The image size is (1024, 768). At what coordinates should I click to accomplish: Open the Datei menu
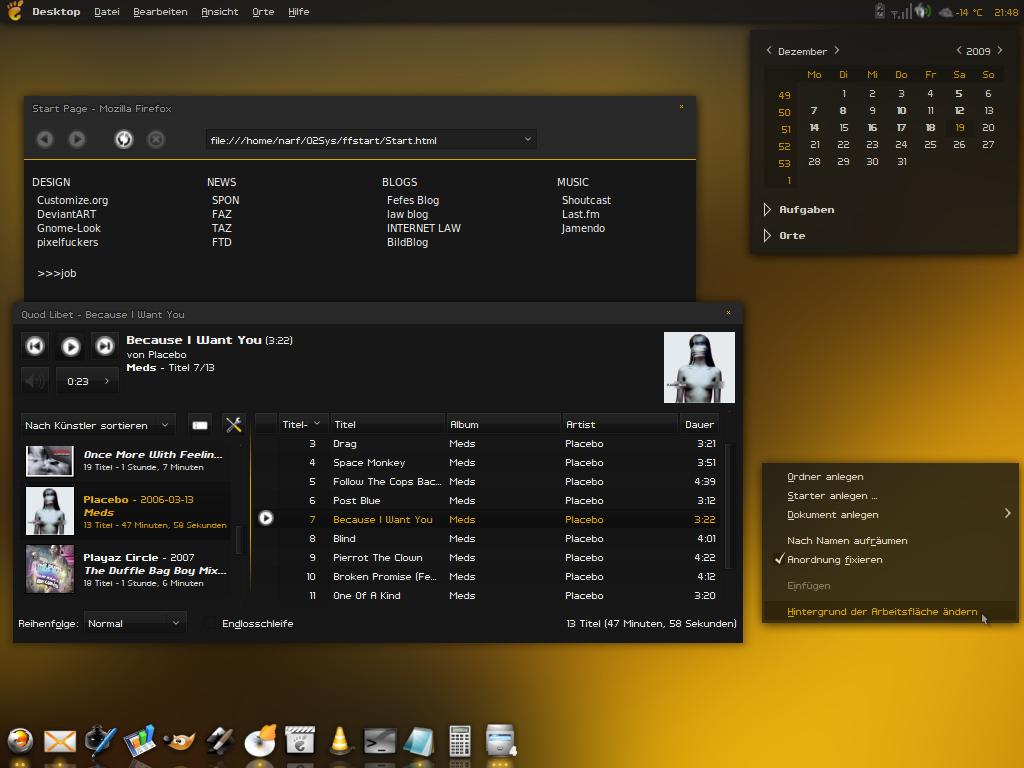pos(106,12)
